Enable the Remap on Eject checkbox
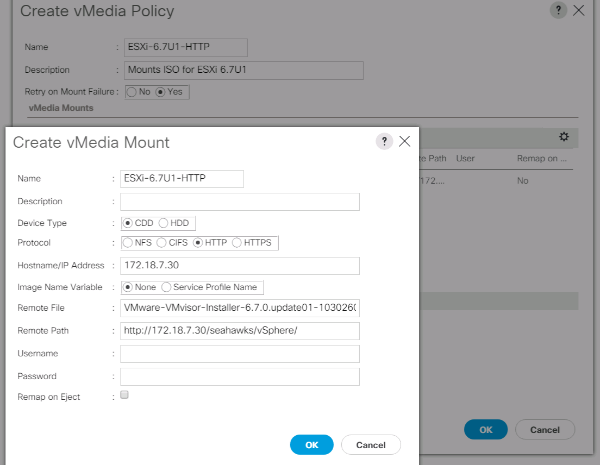600x465 pixels. pos(124,396)
